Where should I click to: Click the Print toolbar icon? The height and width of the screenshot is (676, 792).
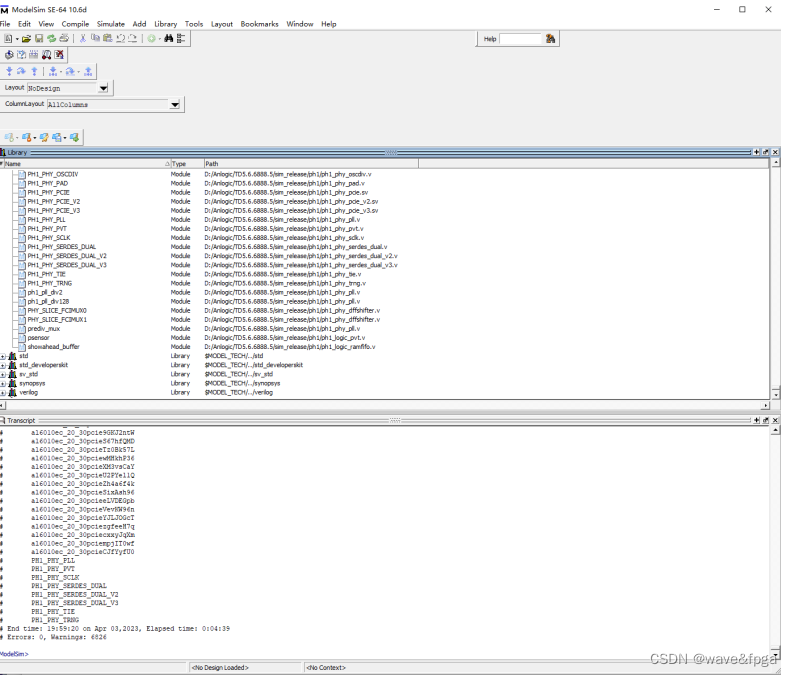pos(64,38)
